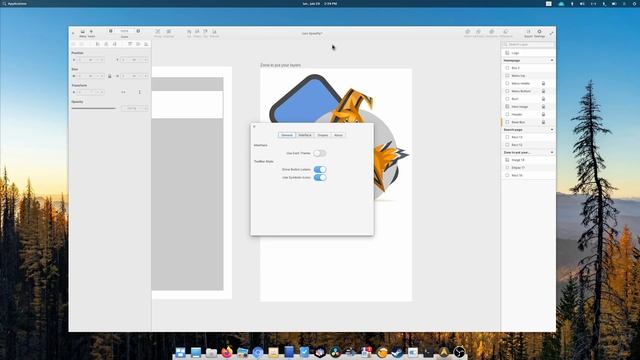Click the Search Layers field
This screenshot has width=640, height=360.
coord(528,44)
